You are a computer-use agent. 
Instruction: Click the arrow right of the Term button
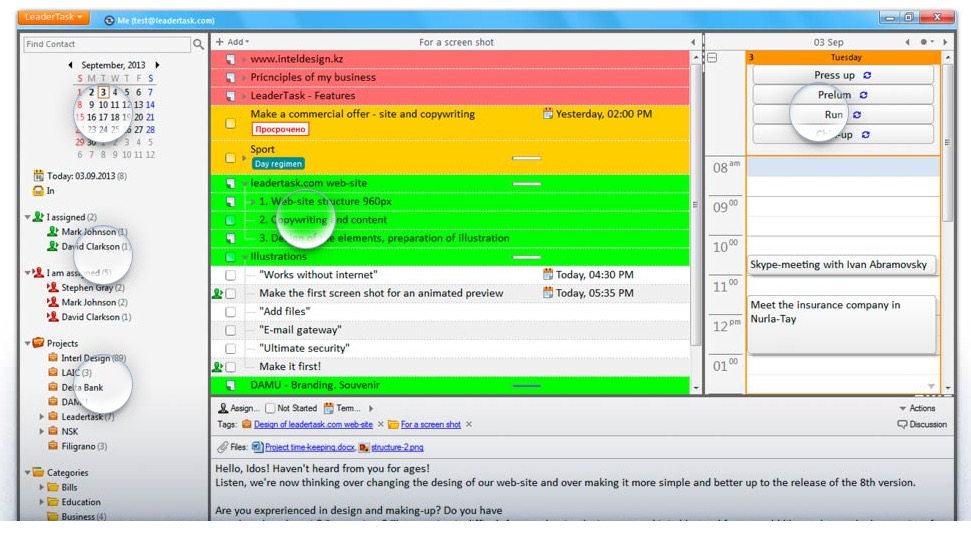click(371, 408)
